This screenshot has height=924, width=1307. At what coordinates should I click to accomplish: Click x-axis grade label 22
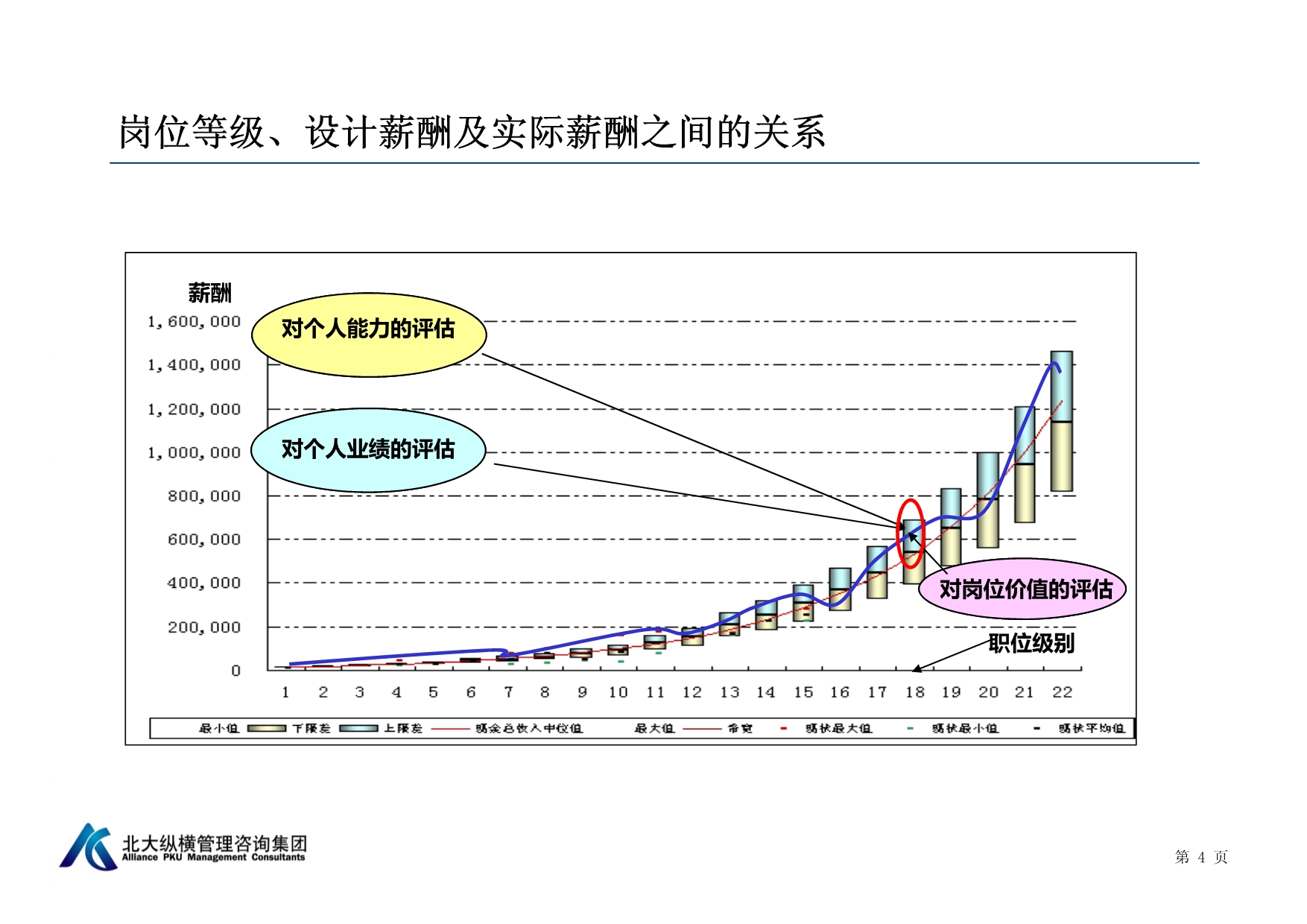(x=1062, y=692)
